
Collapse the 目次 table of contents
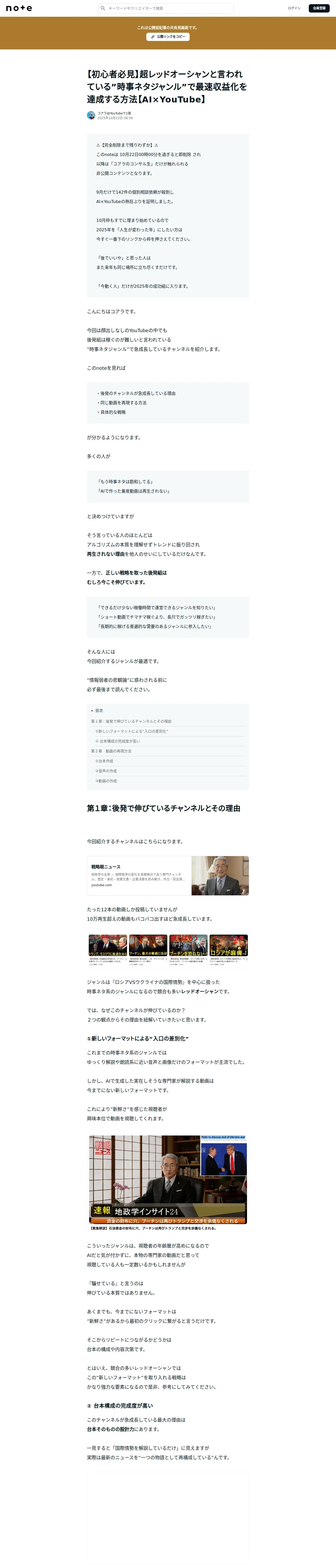[x=97, y=710]
